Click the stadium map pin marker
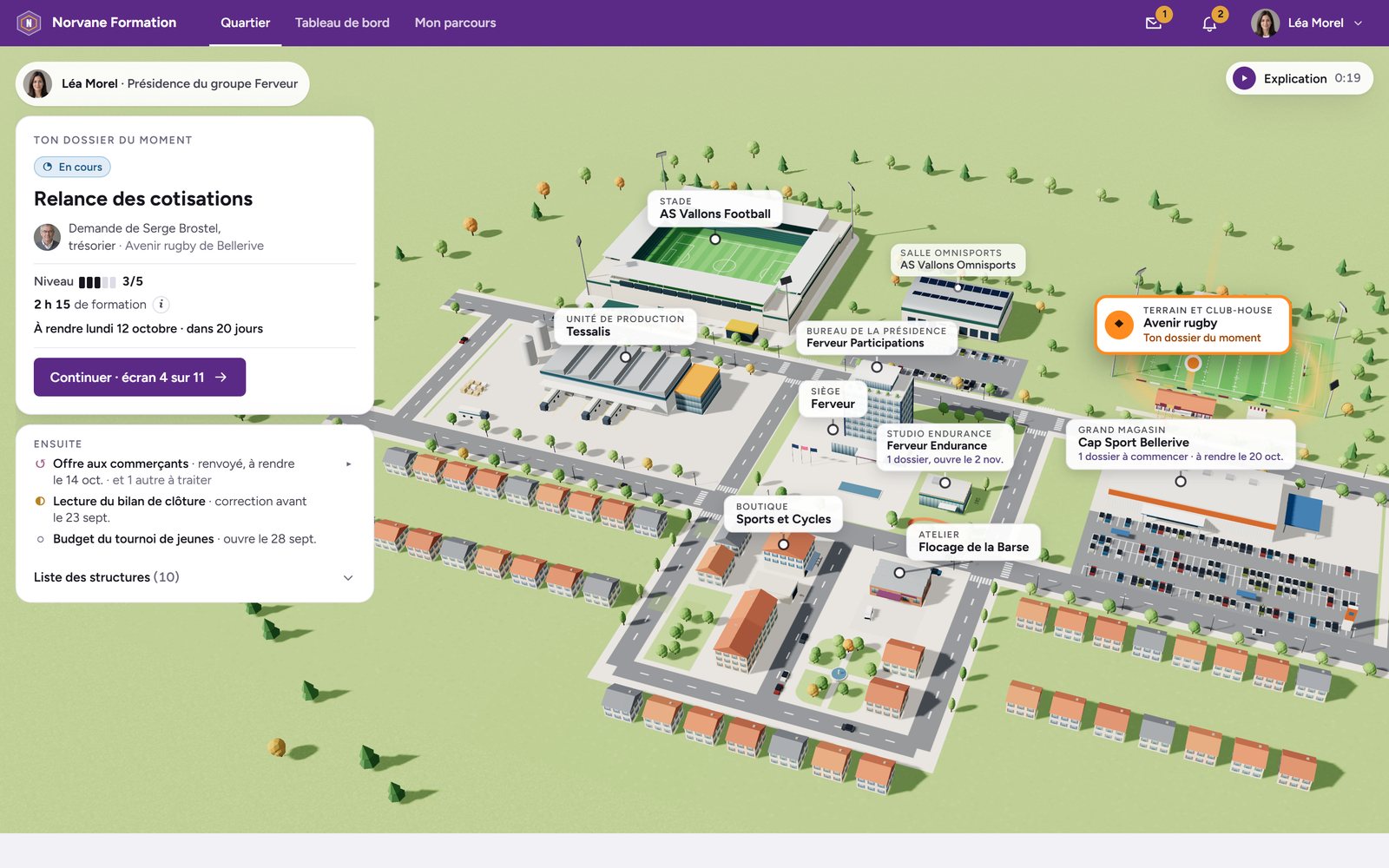The width and height of the screenshot is (1389, 868). pos(714,240)
